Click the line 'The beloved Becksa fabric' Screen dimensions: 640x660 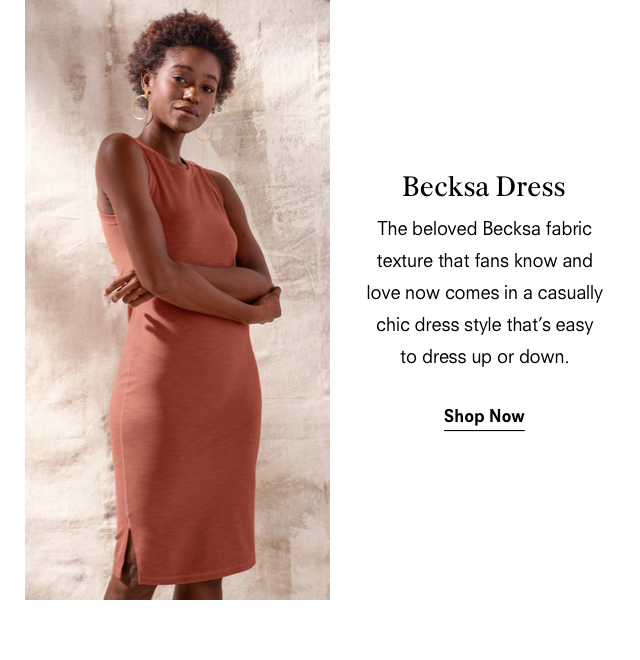[484, 229]
